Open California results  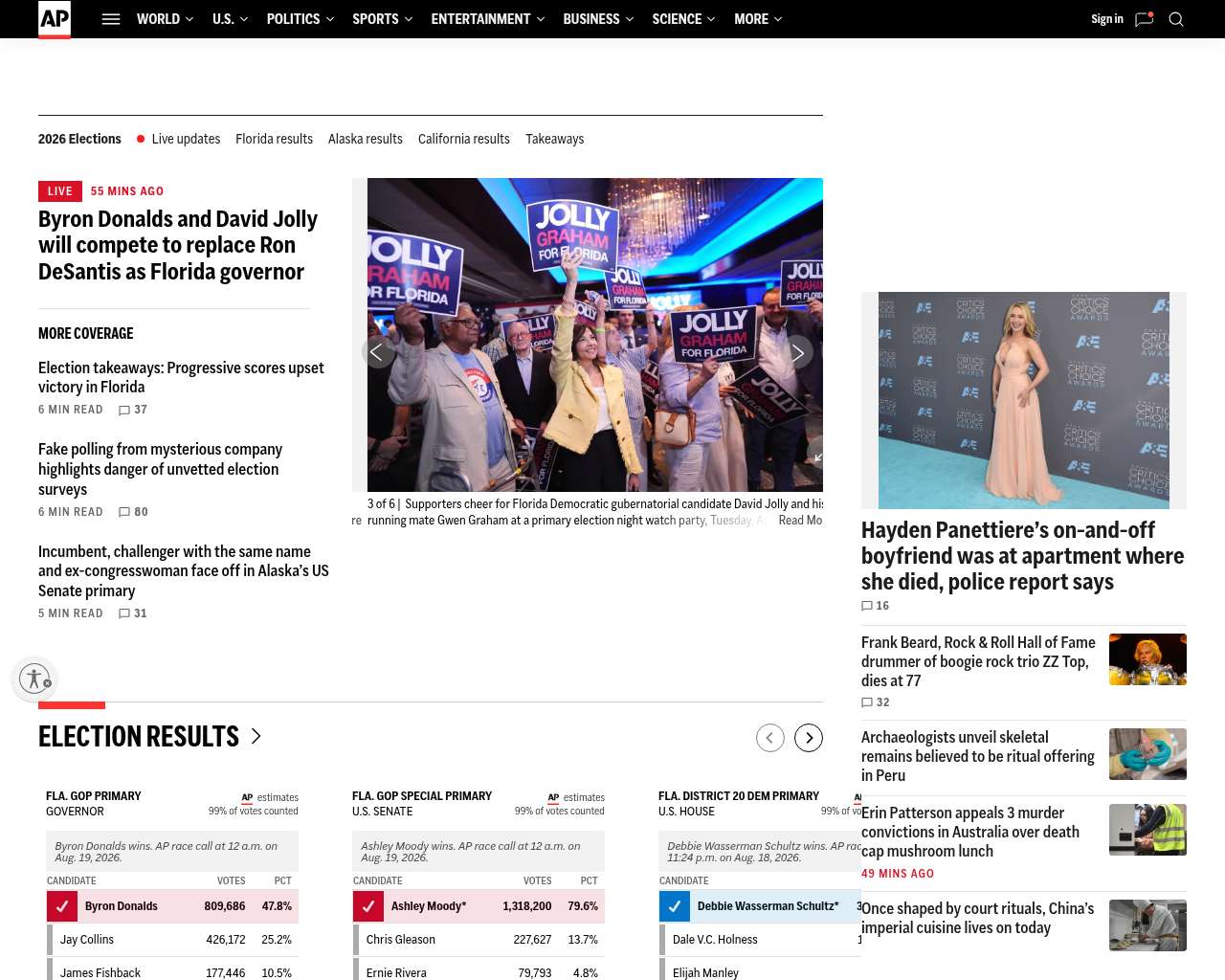[x=464, y=139]
